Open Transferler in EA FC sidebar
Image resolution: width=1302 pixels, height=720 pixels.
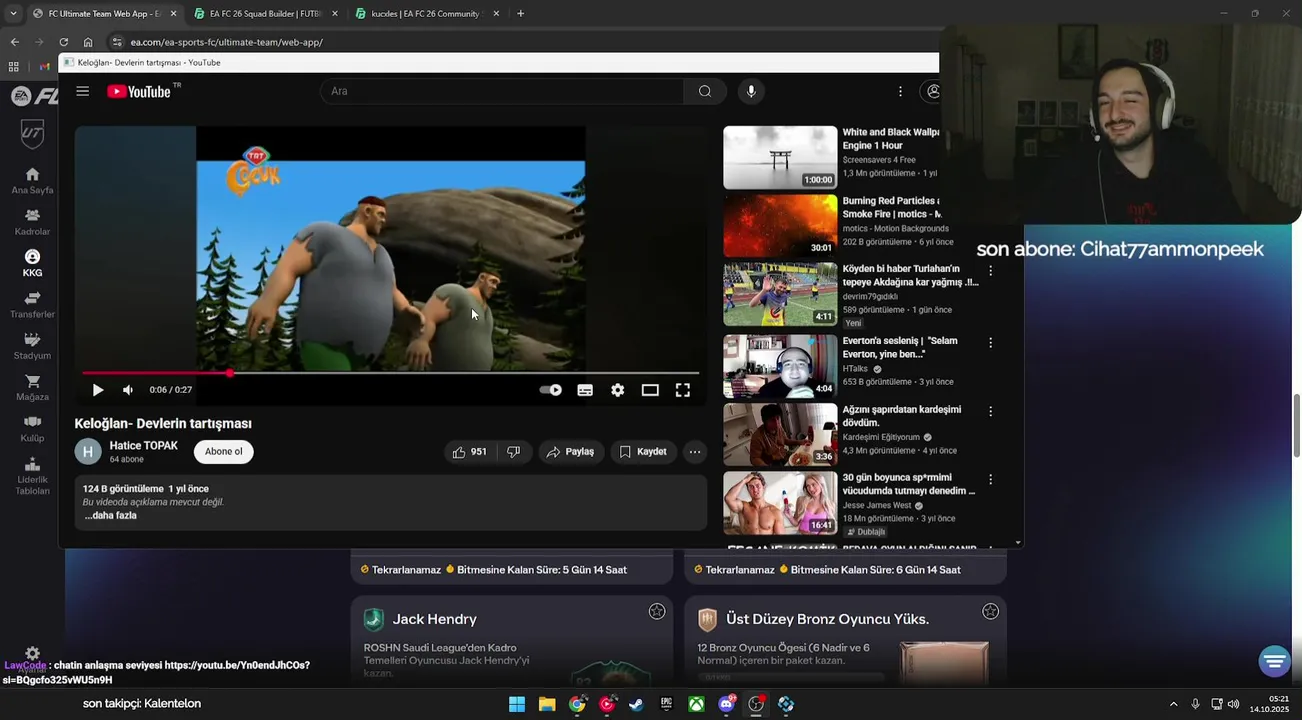pyautogui.click(x=32, y=305)
